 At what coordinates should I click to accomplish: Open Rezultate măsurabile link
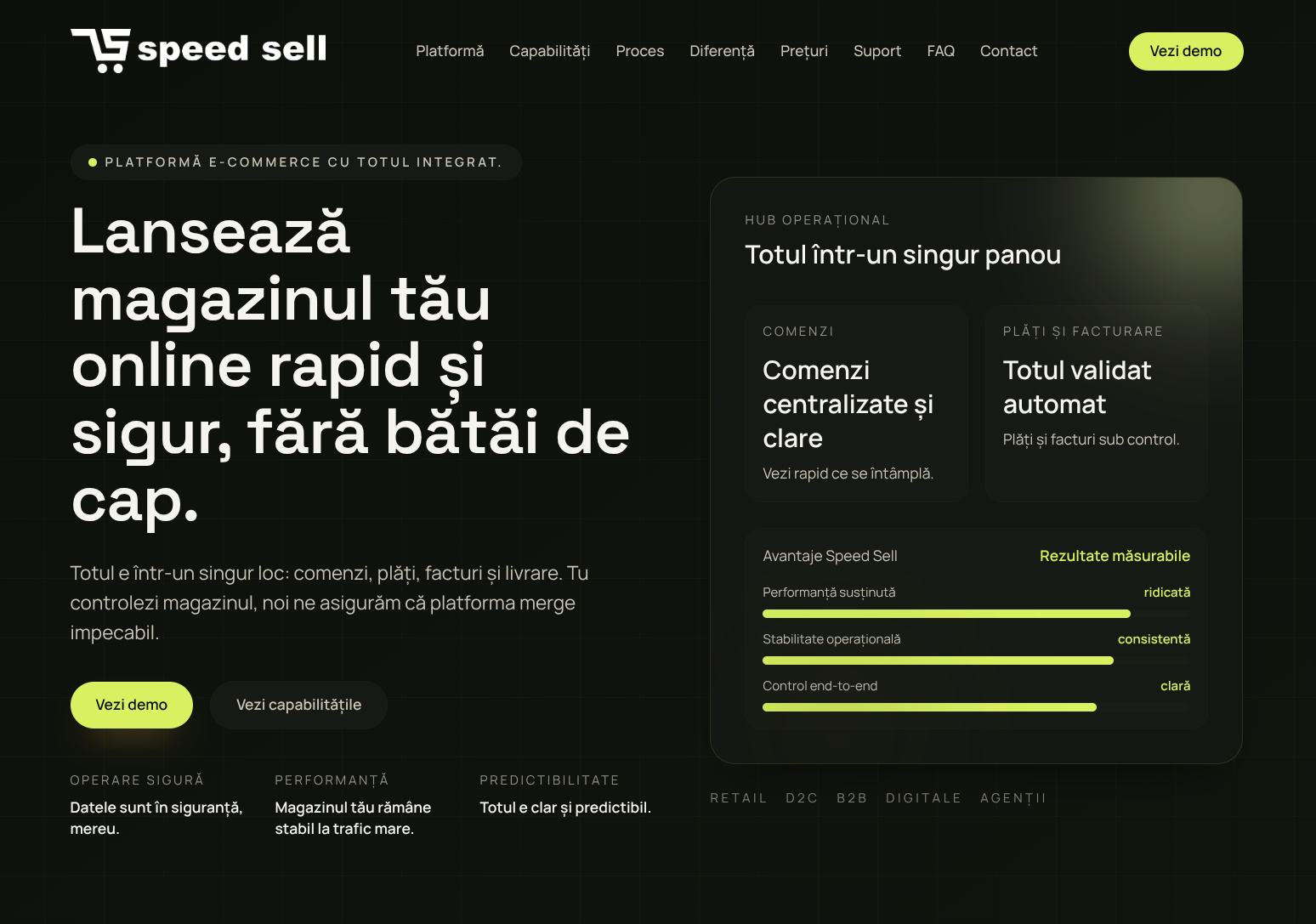(1115, 555)
